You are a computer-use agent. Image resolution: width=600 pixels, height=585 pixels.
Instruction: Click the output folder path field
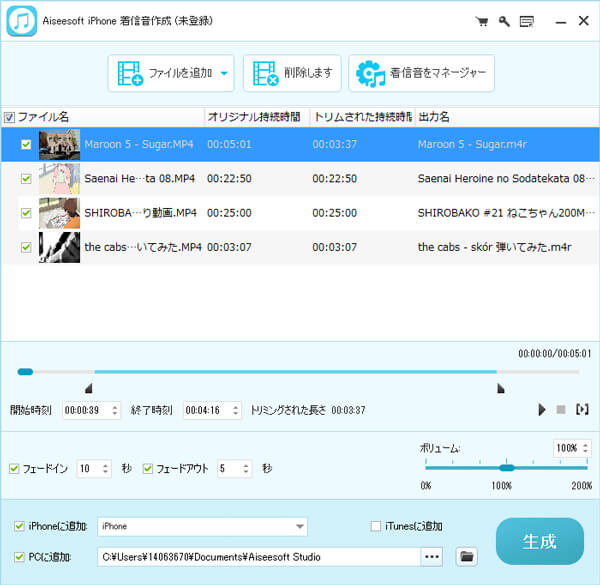(x=259, y=557)
